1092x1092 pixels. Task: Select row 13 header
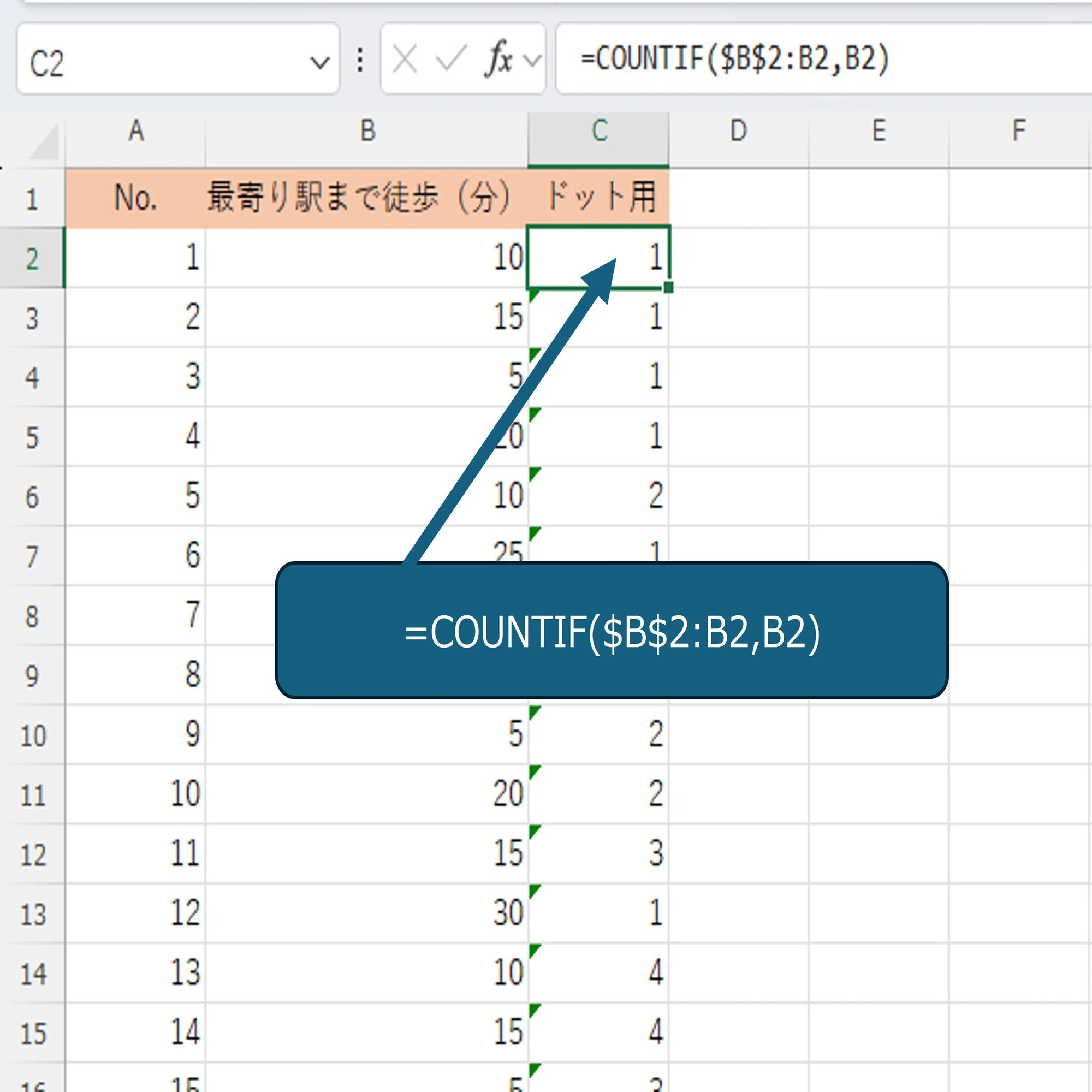(x=33, y=914)
